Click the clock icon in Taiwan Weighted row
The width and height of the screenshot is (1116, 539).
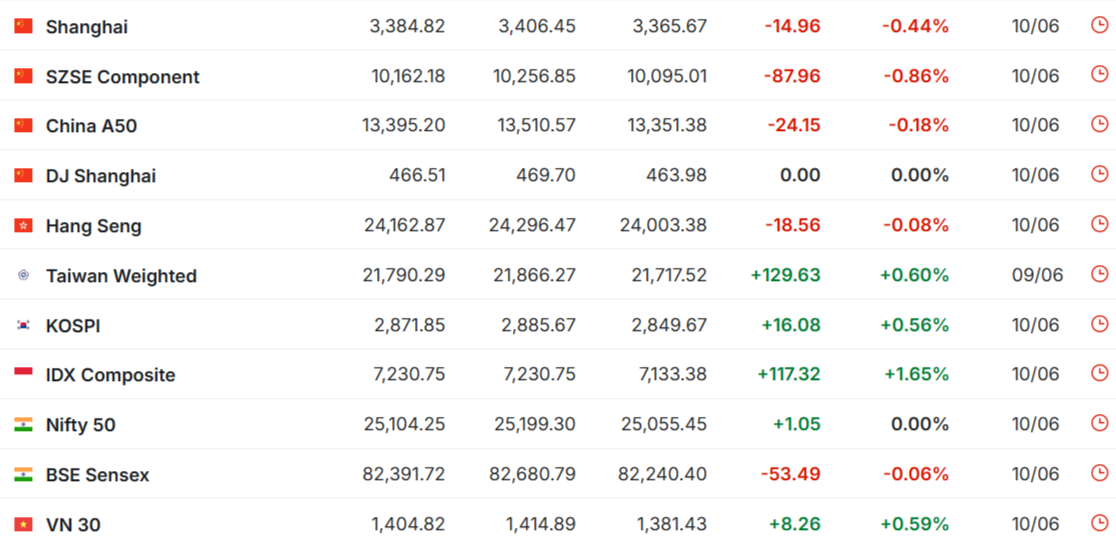click(x=1099, y=274)
